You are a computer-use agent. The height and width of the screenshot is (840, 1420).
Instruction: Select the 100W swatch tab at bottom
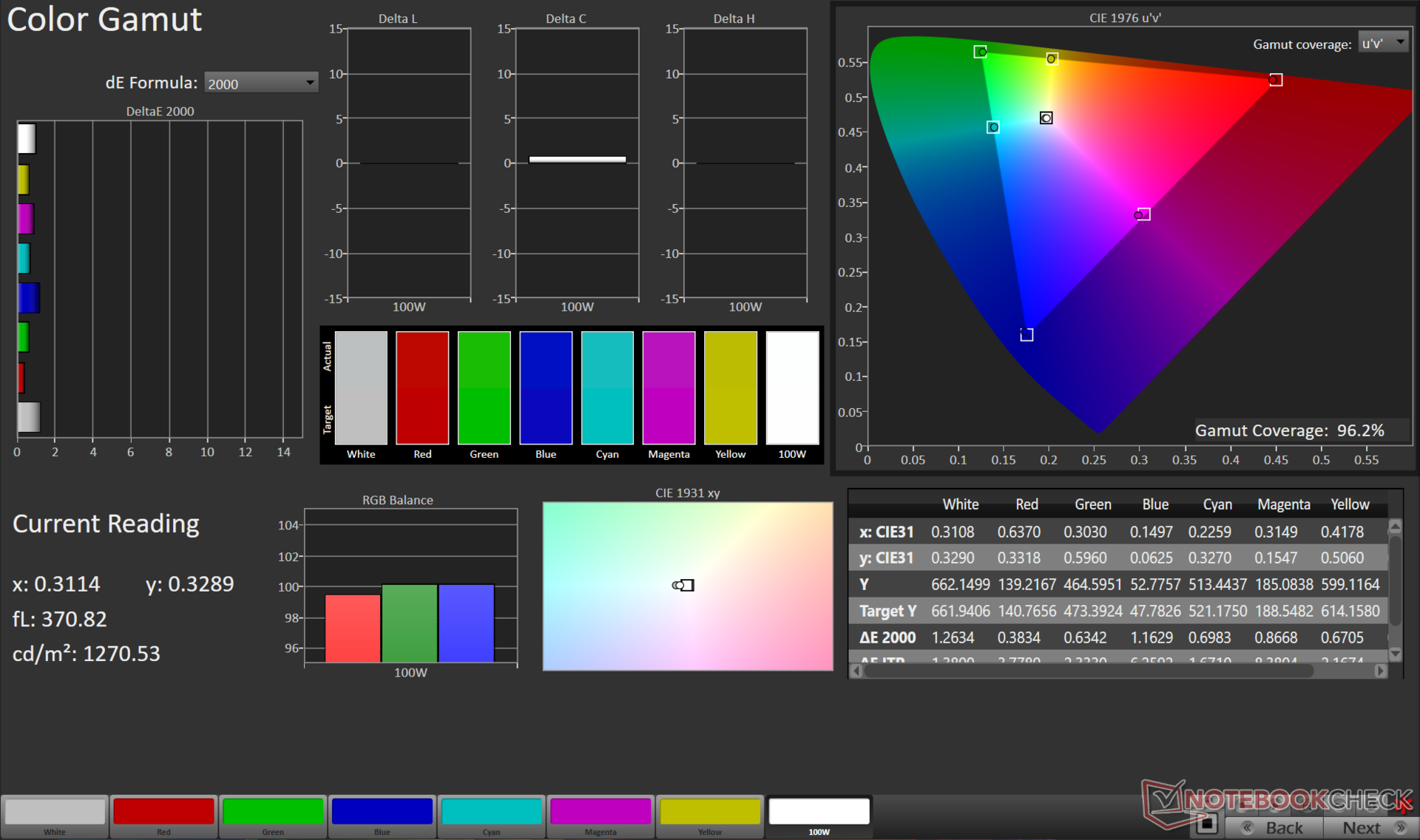click(x=819, y=812)
